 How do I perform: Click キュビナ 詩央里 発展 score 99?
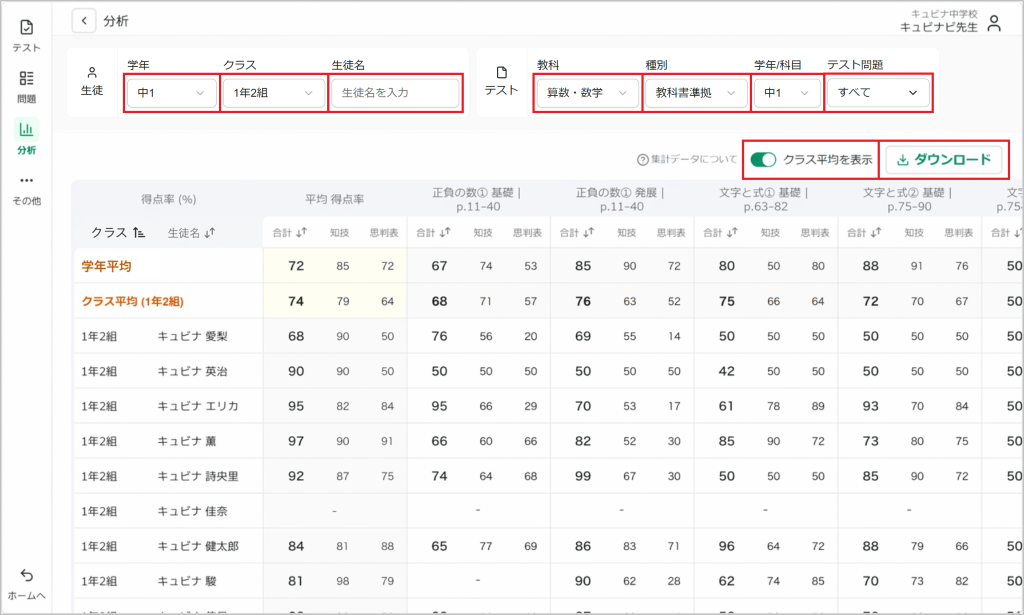583,476
